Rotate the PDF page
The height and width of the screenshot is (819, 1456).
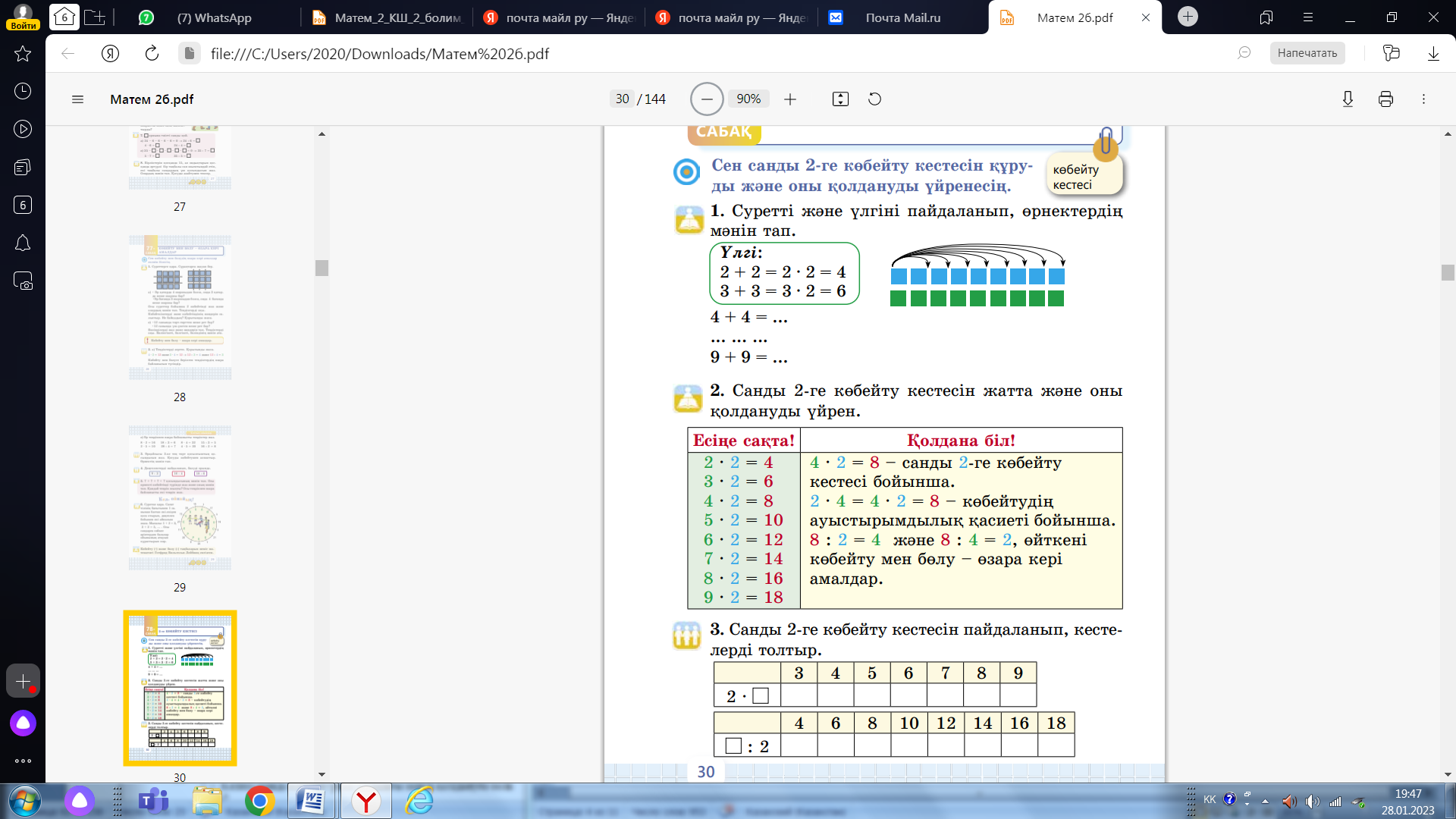coord(874,99)
